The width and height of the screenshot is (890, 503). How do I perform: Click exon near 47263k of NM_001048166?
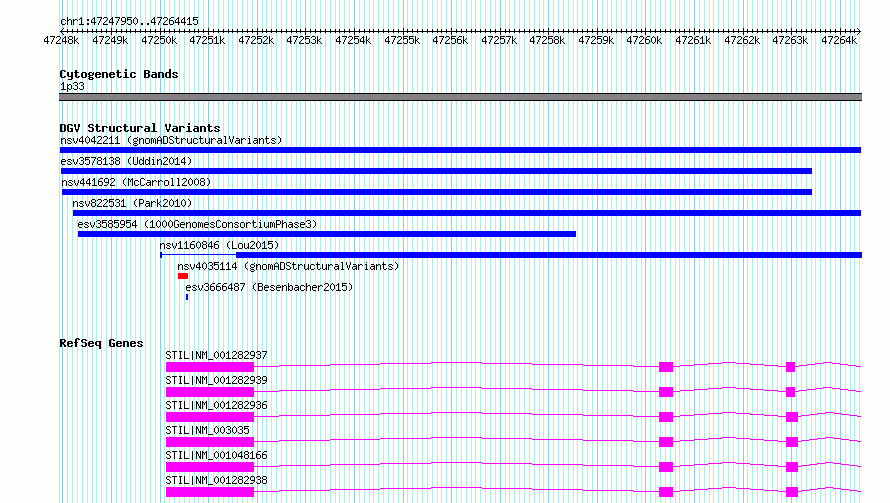coord(792,467)
